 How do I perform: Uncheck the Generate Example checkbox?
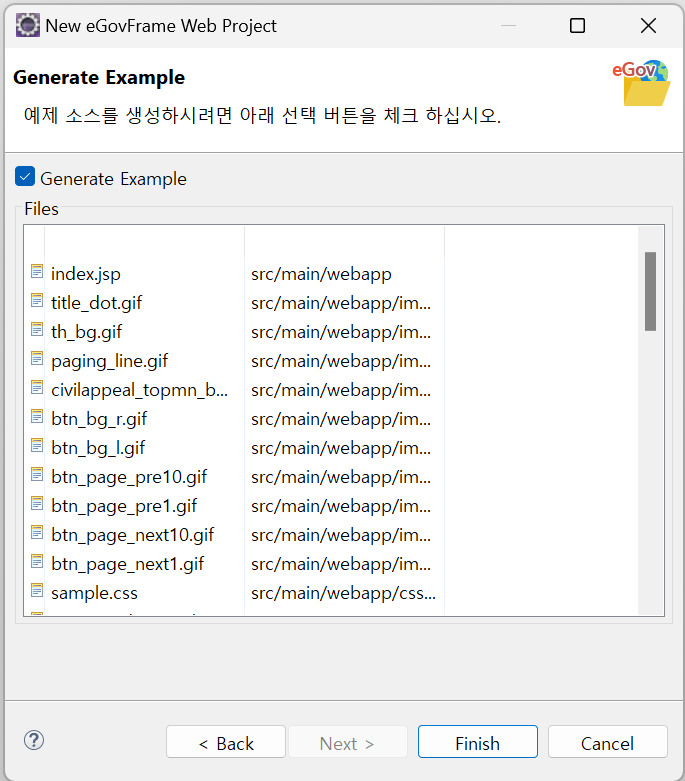(25, 177)
